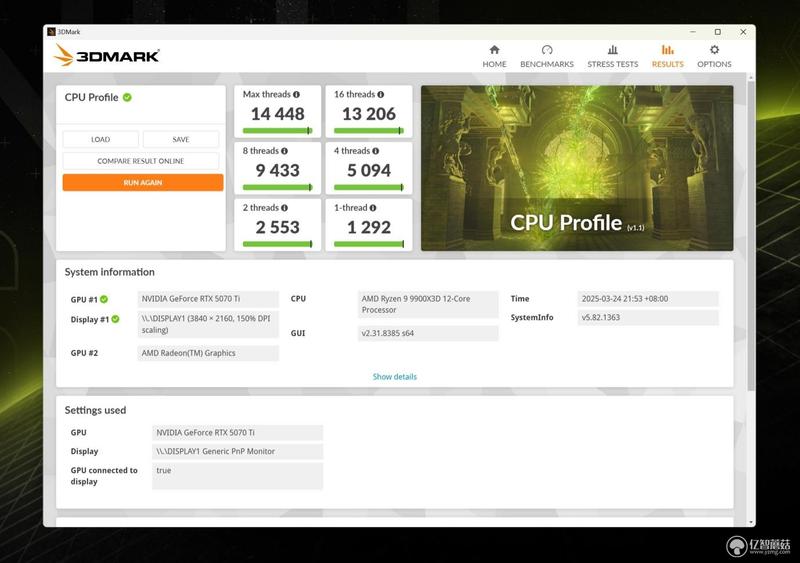Viewport: 800px width, 563px height.
Task: Click the scrollbar down arrow
Action: pyautogui.click(x=751, y=523)
